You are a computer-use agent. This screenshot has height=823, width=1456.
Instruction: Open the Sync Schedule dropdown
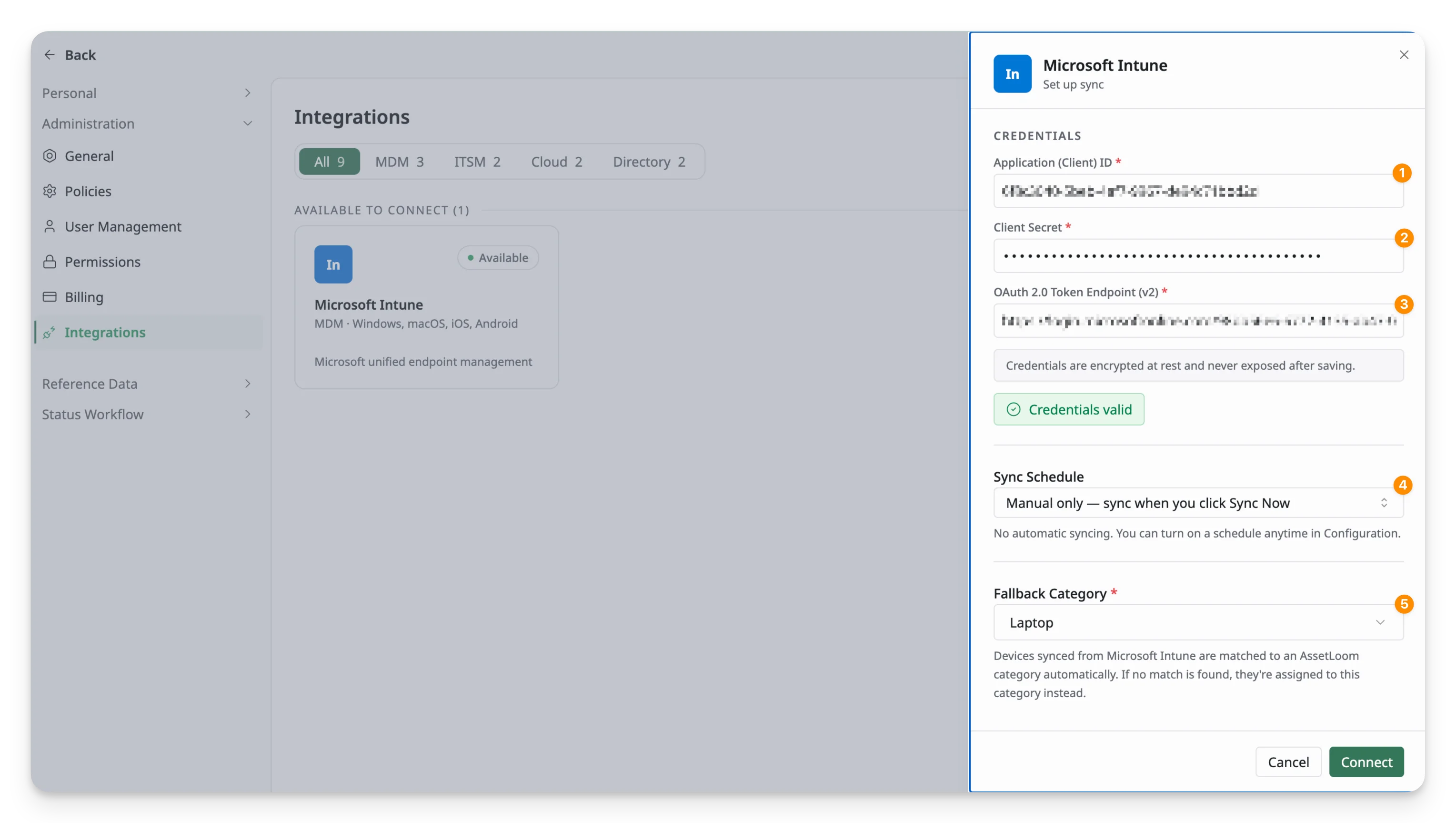[x=1198, y=503]
